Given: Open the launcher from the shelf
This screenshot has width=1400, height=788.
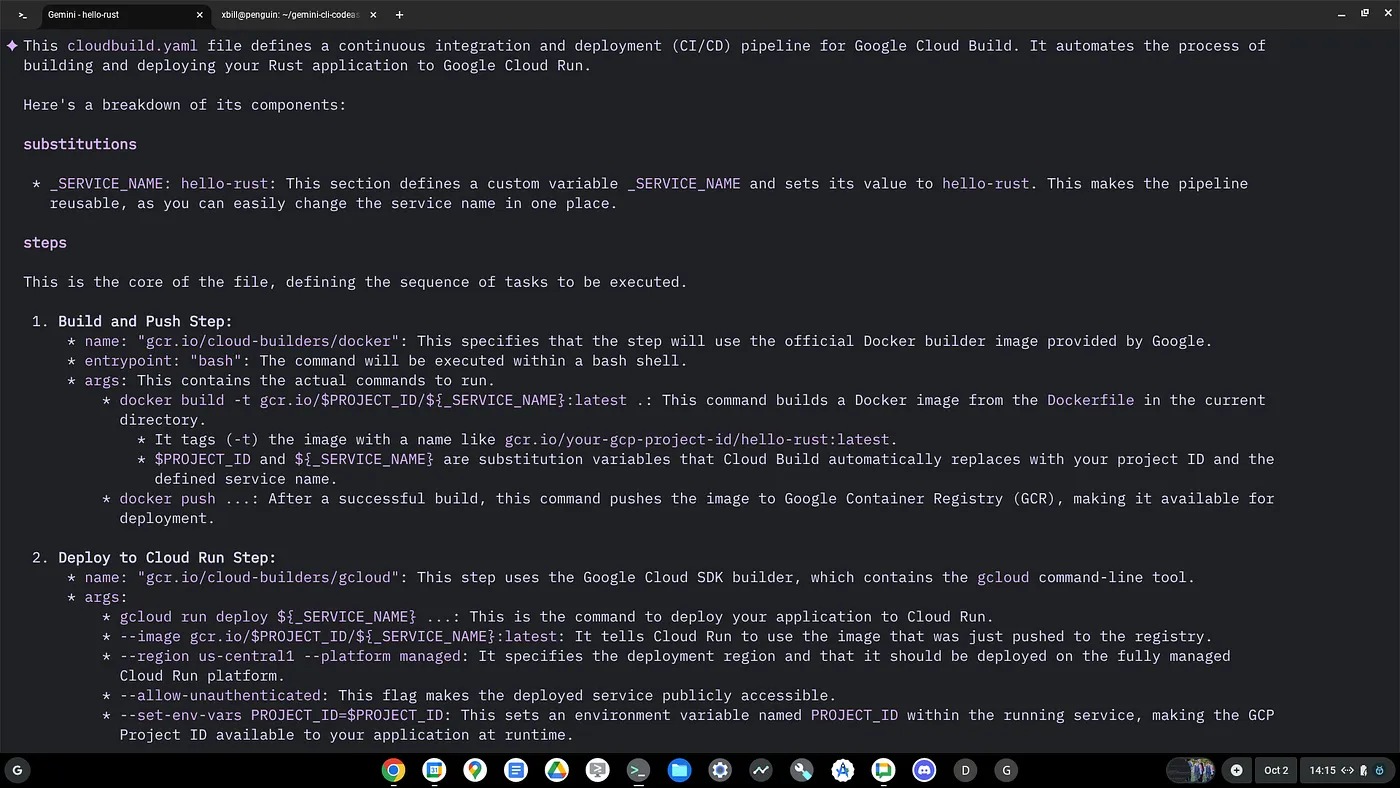Looking at the screenshot, I should pyautogui.click(x=17, y=770).
